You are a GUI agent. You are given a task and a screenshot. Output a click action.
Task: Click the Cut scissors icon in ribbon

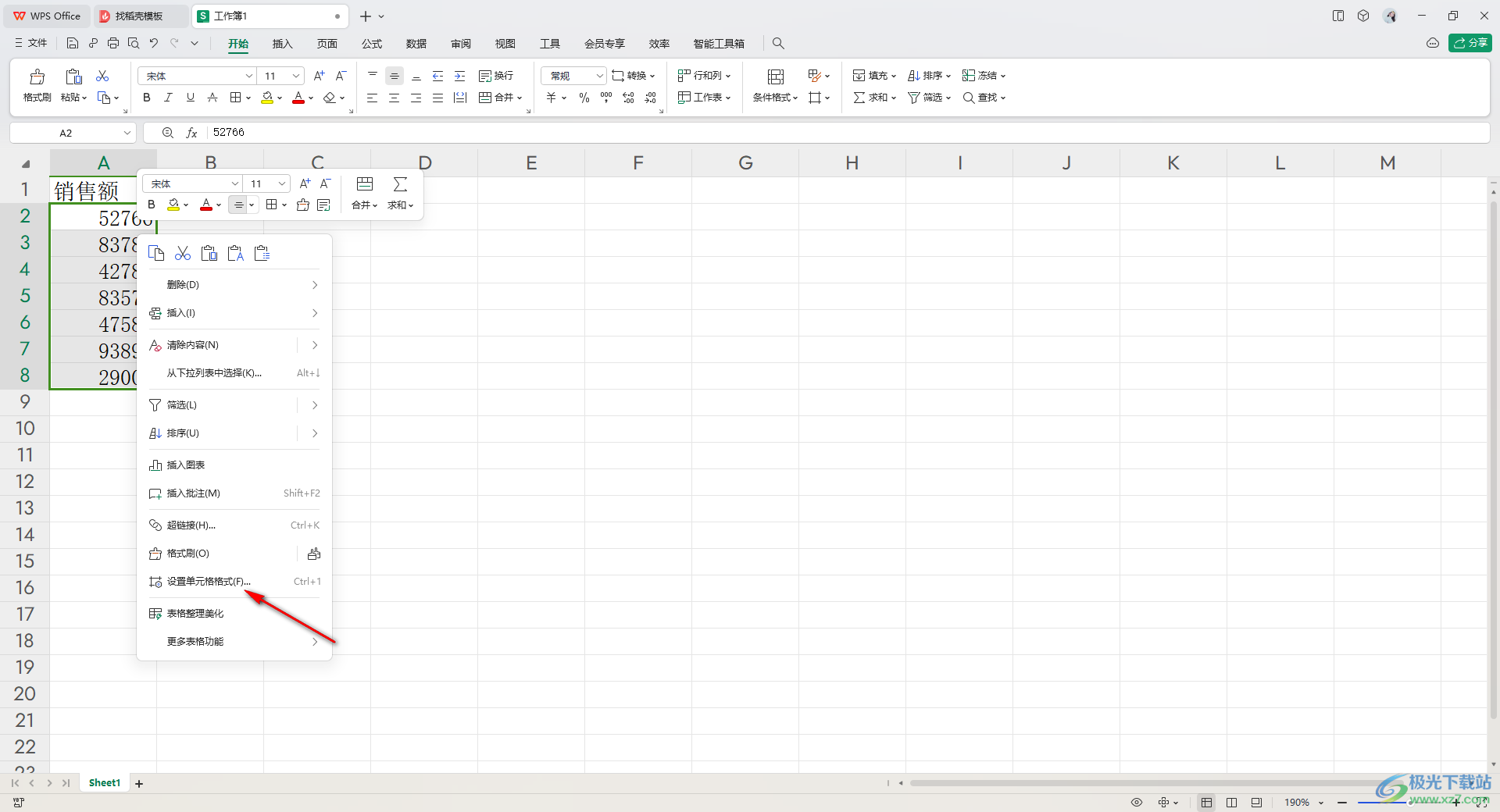click(x=102, y=76)
